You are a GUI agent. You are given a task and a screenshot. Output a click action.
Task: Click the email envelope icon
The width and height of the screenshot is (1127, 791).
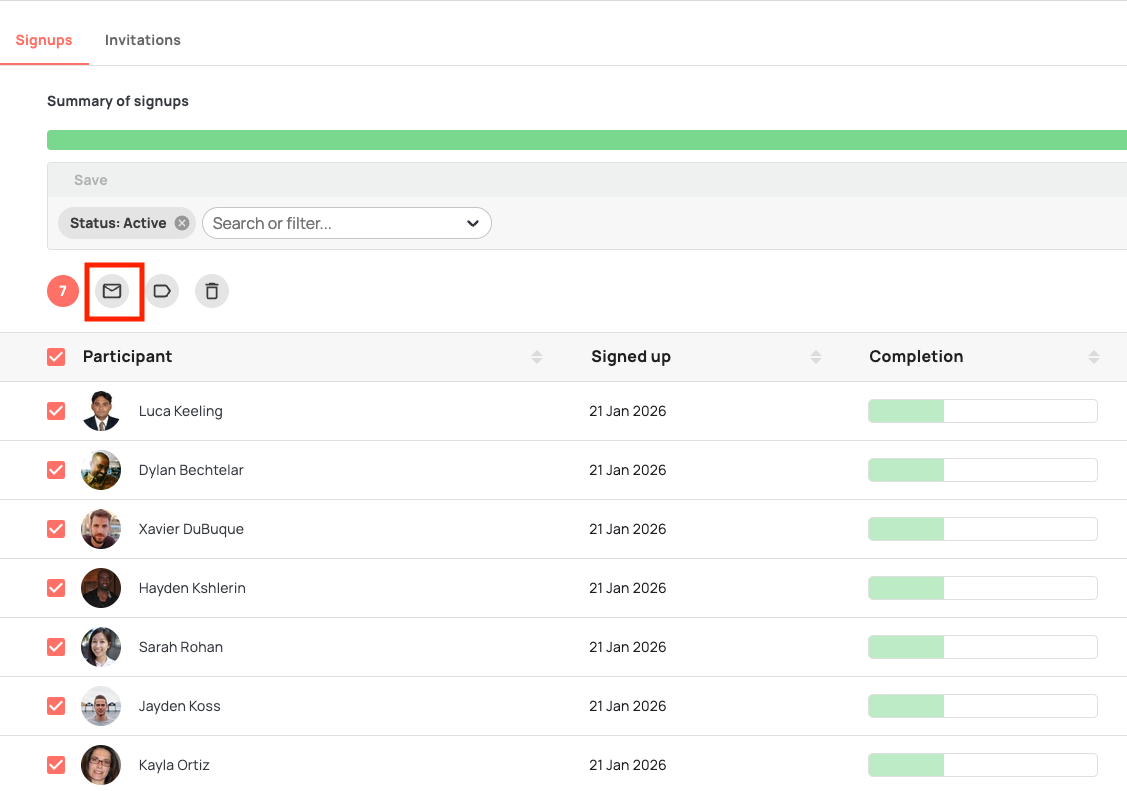[112, 291]
